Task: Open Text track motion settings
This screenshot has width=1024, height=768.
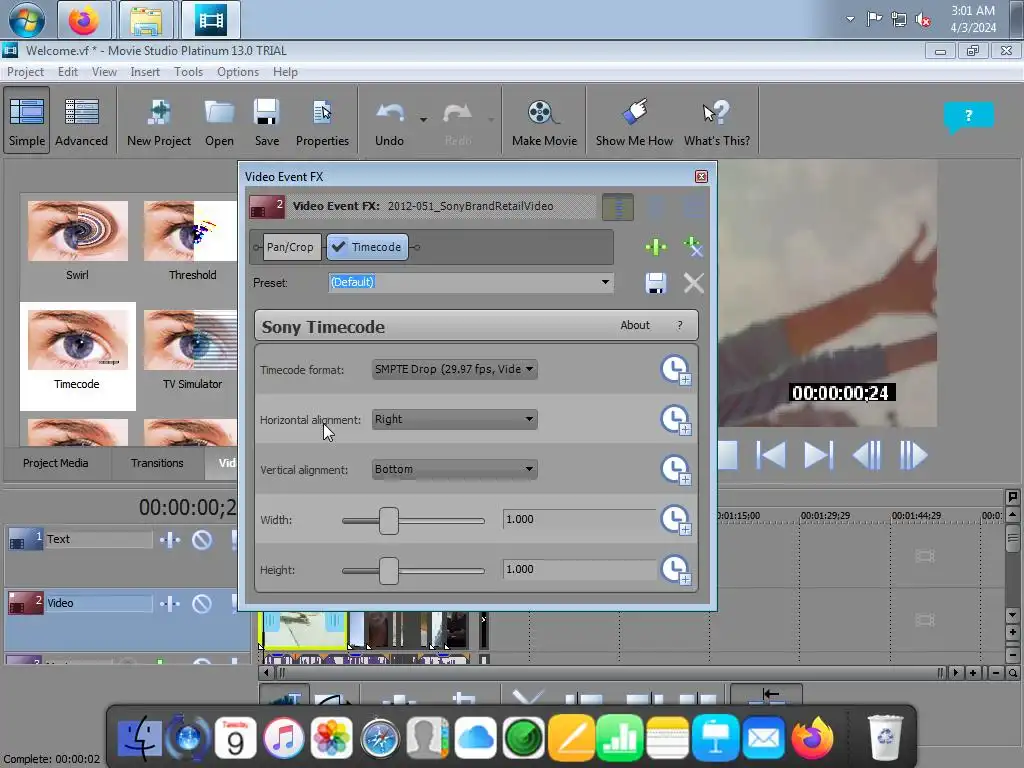Action: coord(170,540)
